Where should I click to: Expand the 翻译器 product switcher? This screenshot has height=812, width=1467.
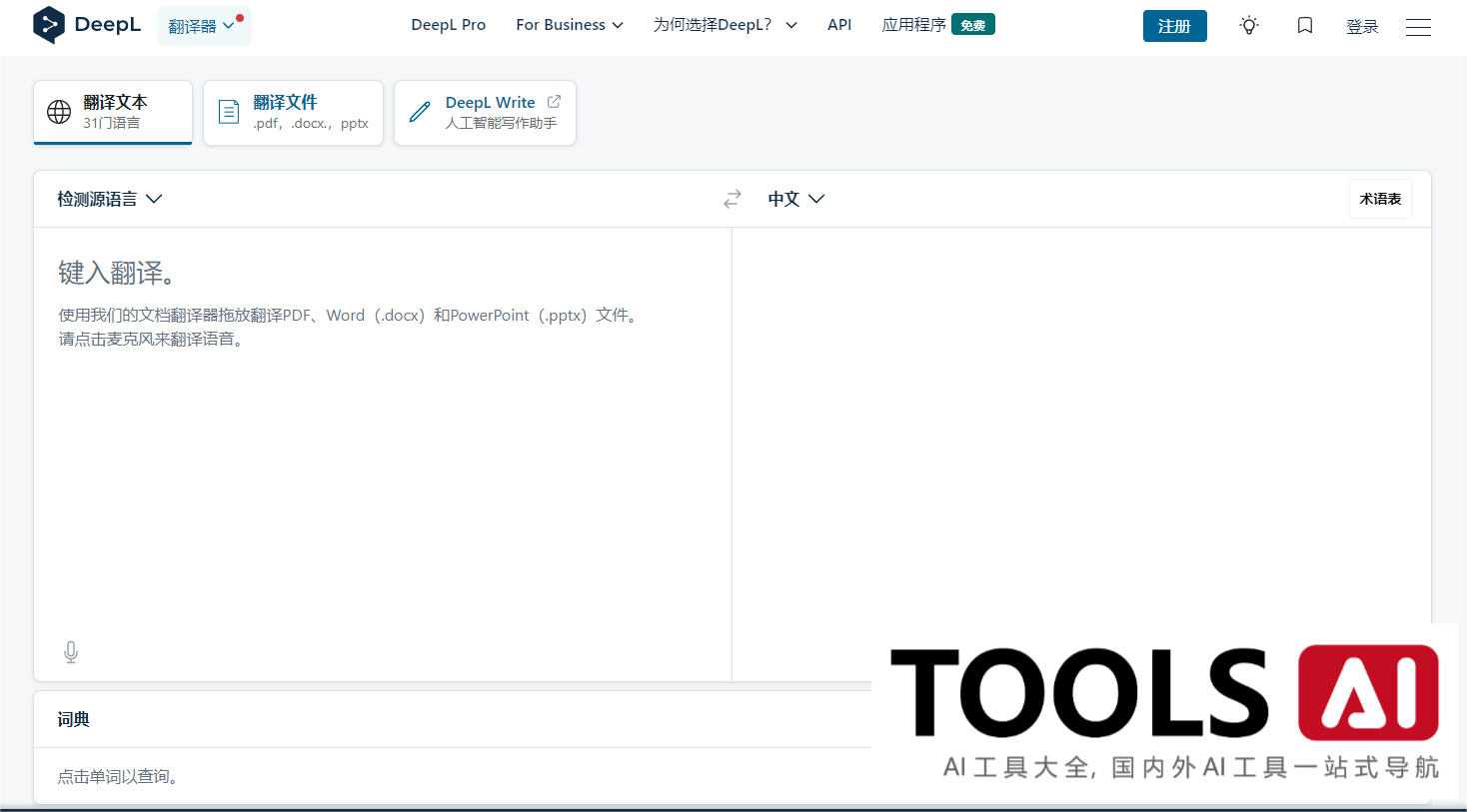coord(203,26)
